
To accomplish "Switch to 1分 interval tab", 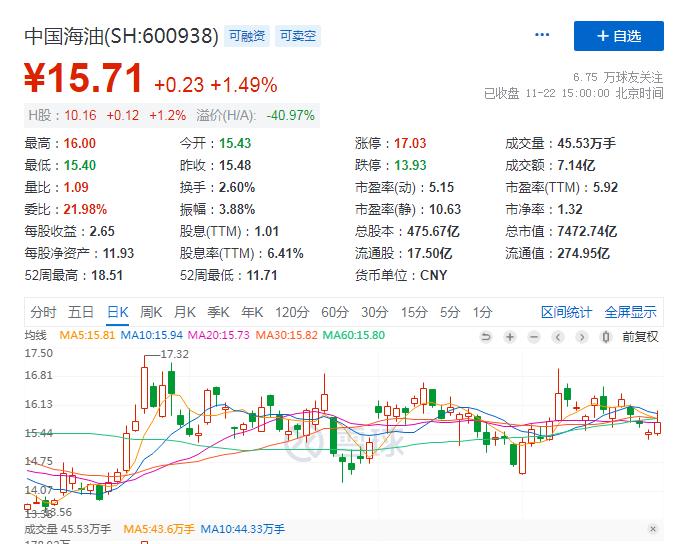I will tap(482, 312).
